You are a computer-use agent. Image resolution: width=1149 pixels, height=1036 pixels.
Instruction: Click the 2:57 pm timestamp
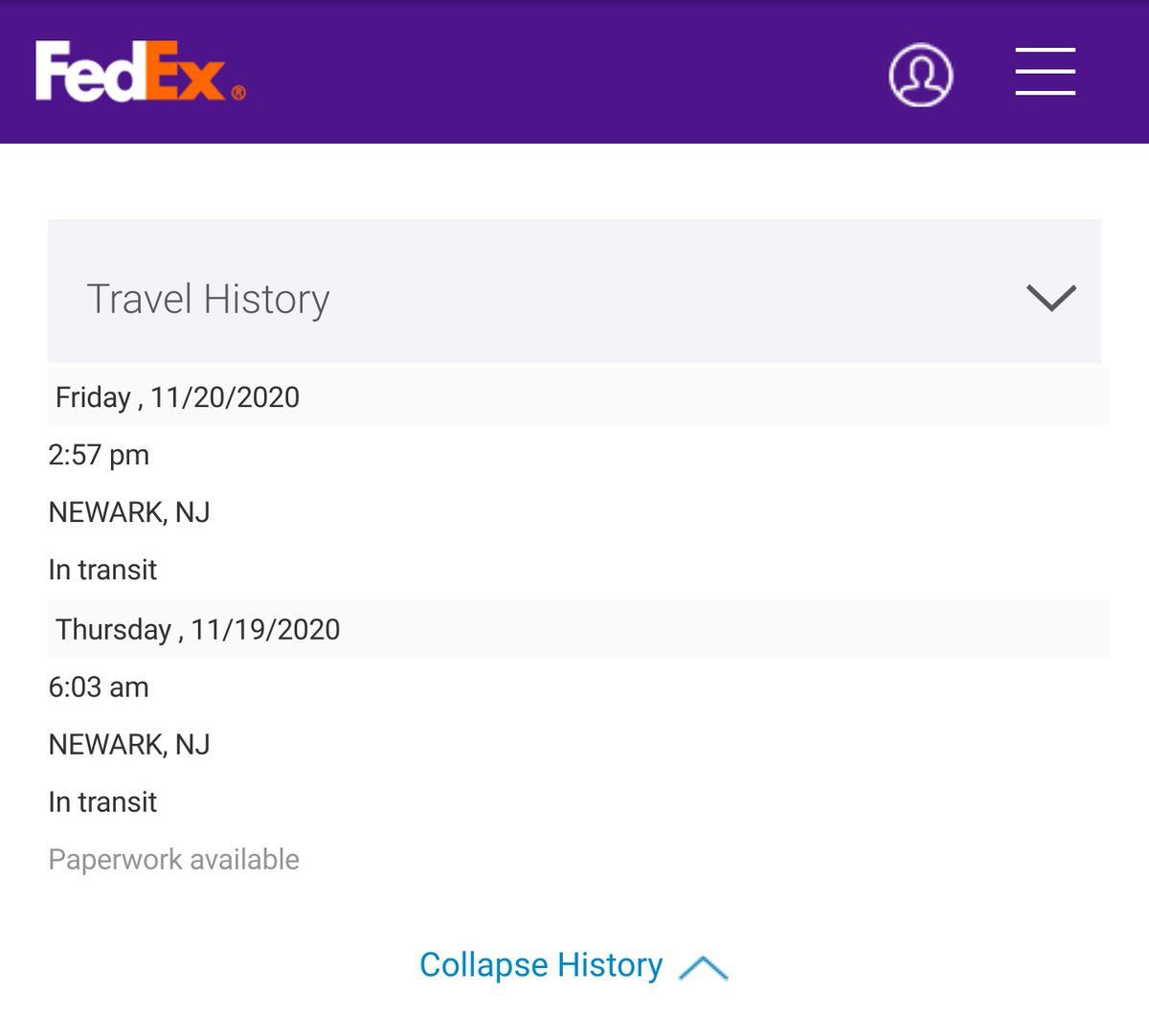[x=99, y=455]
